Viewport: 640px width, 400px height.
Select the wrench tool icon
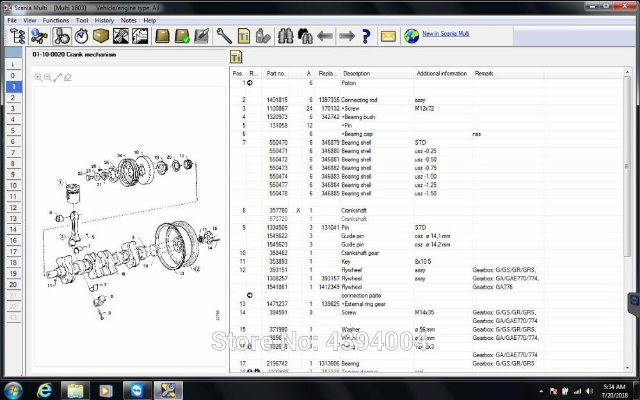click(224, 36)
